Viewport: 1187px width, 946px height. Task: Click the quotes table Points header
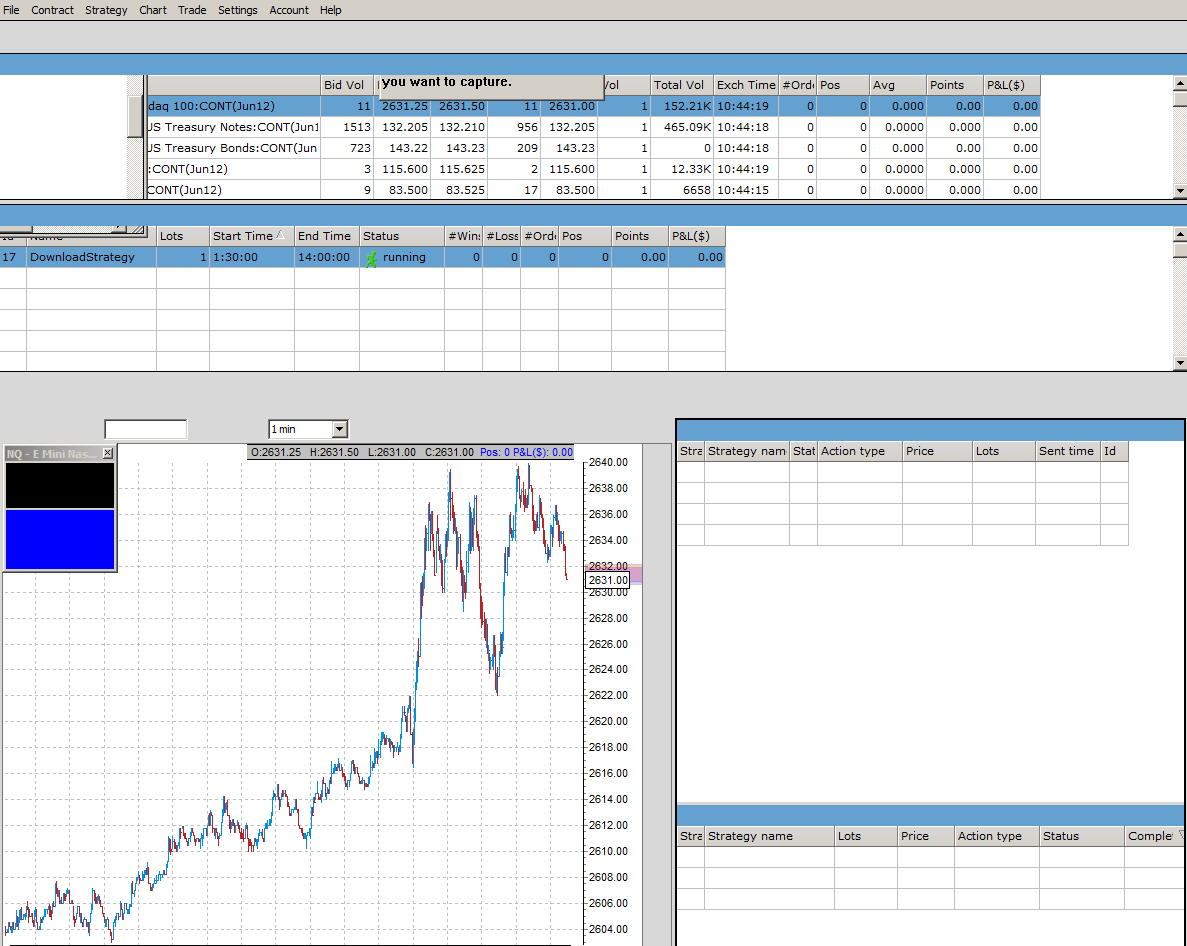[x=955, y=85]
